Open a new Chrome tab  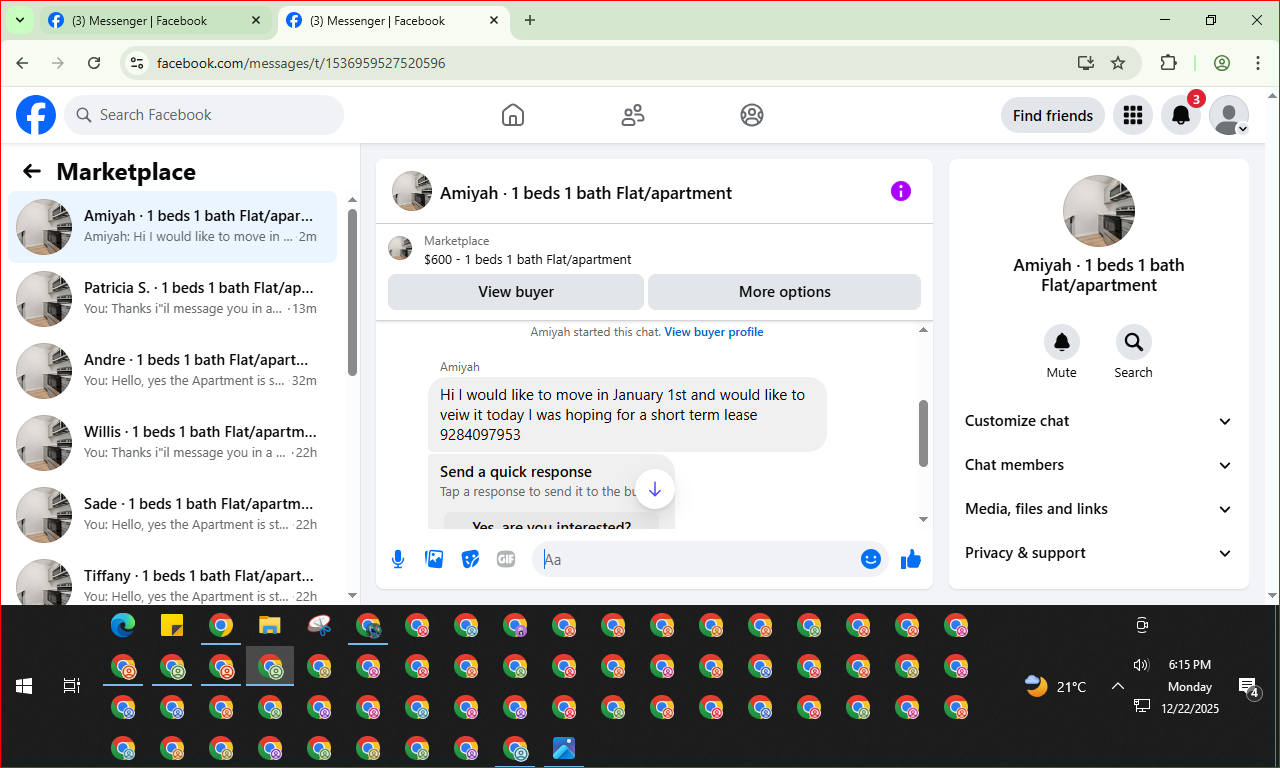(530, 20)
